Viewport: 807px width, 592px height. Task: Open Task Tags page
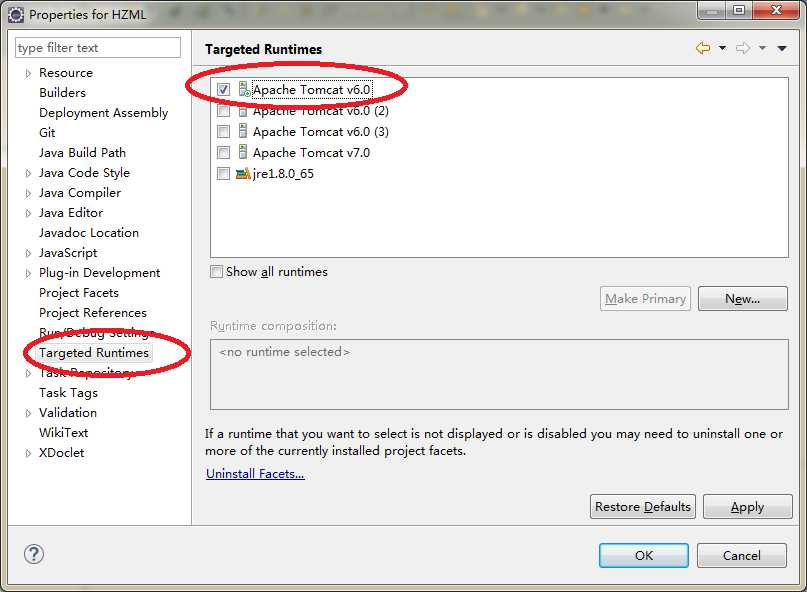[68, 393]
